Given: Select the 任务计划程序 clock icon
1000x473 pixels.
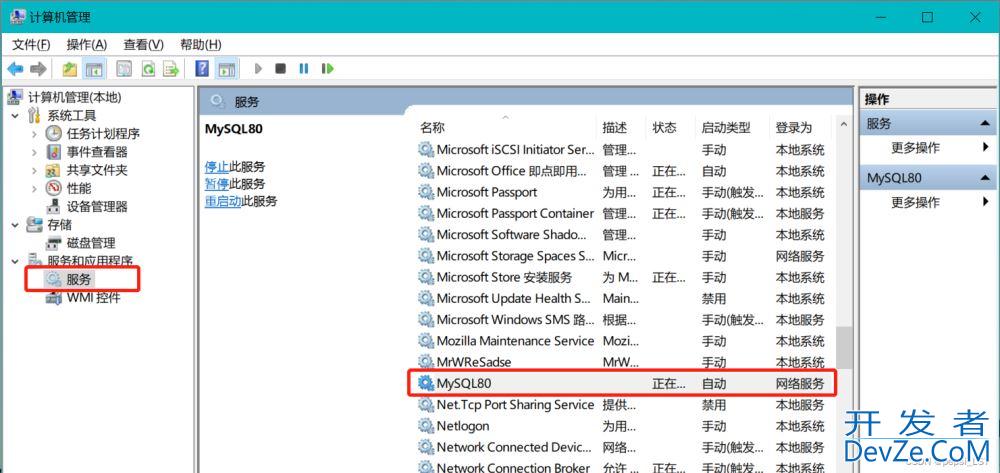Looking at the screenshot, I should click(54, 134).
